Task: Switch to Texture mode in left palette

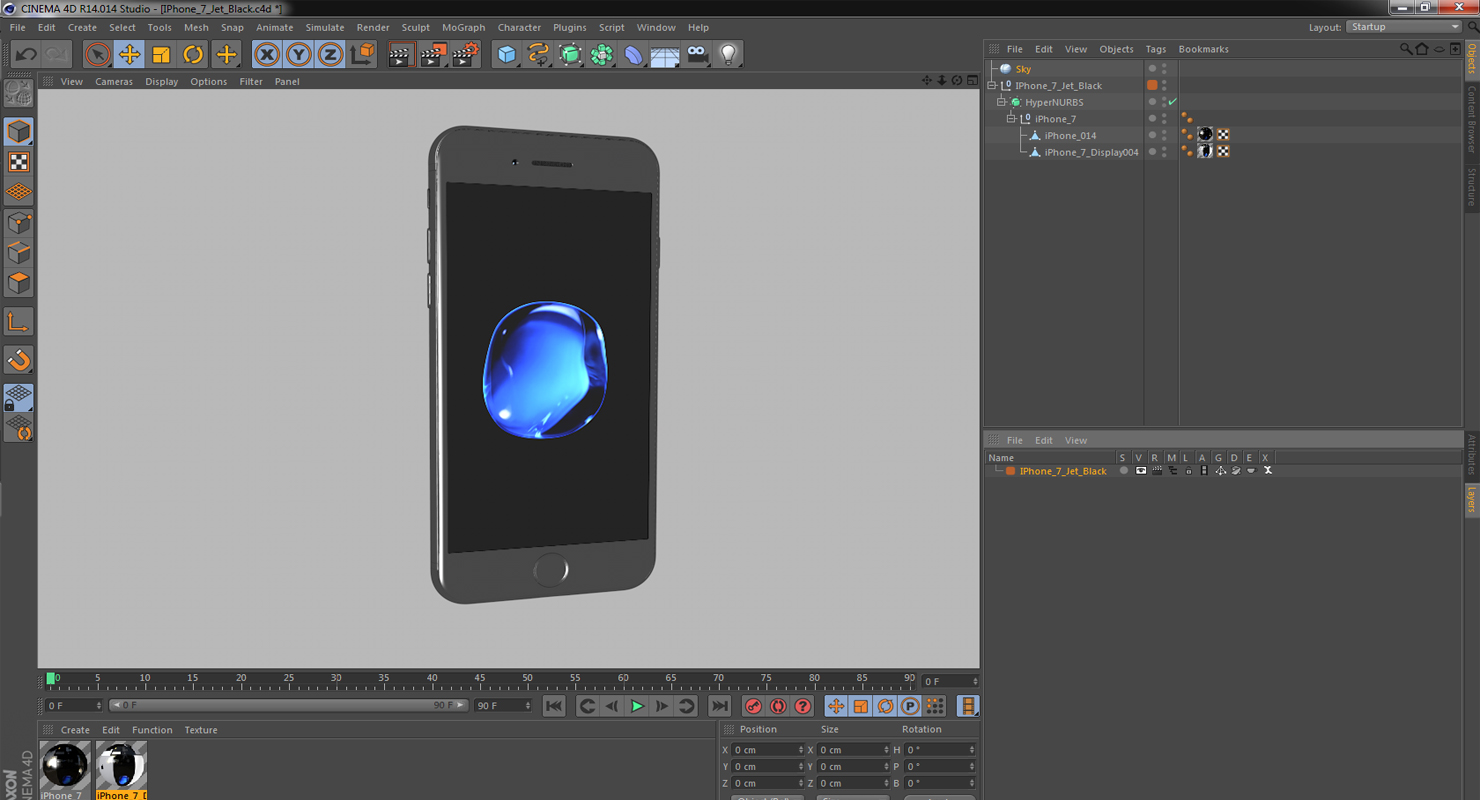Action: (x=19, y=162)
